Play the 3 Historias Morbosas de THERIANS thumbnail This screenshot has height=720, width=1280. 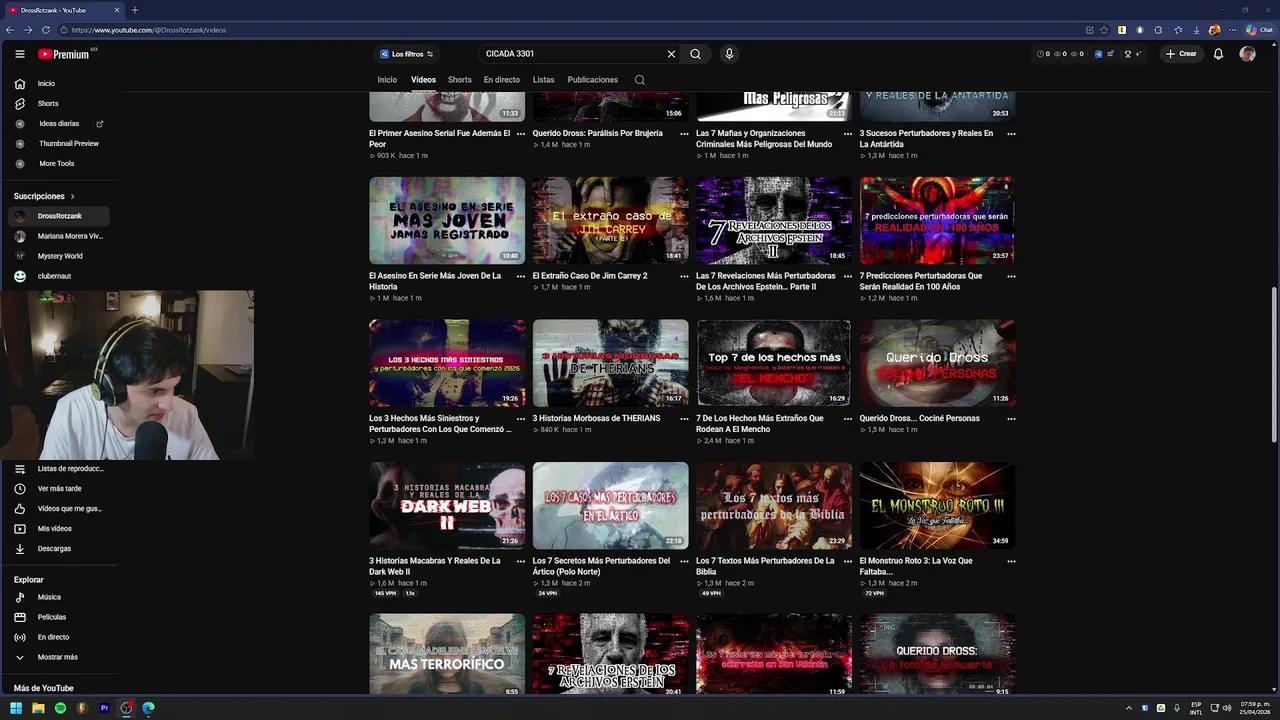coord(610,363)
